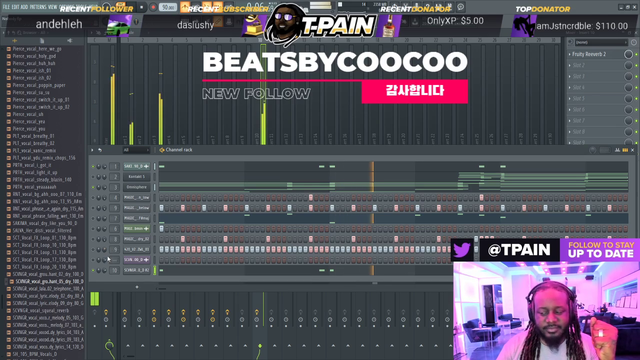Viewport: 640px width, 360px height.
Task: Expand the Slot 3 effect arrow
Action: [x=570, y=76]
